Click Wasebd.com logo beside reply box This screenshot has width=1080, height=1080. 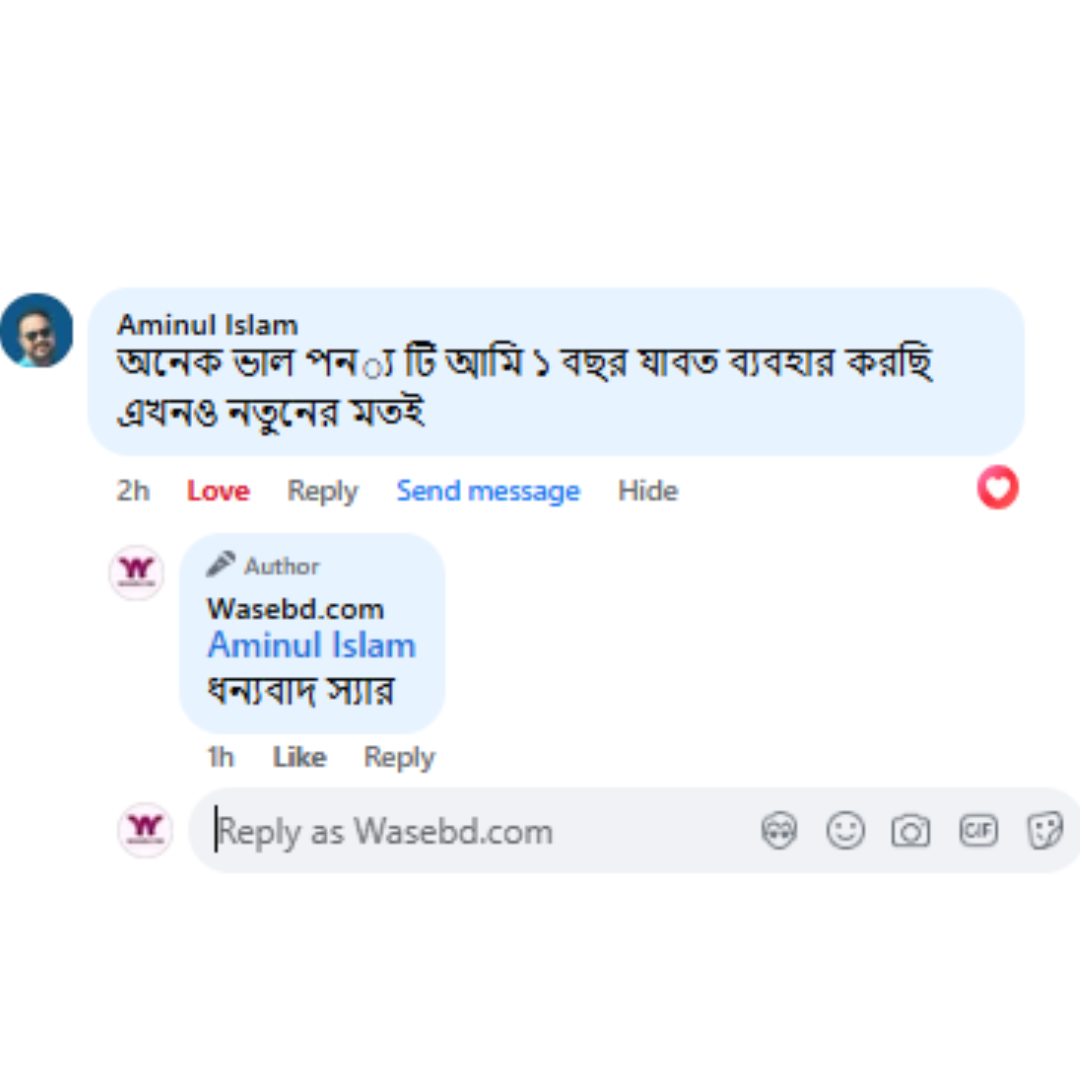tap(145, 830)
